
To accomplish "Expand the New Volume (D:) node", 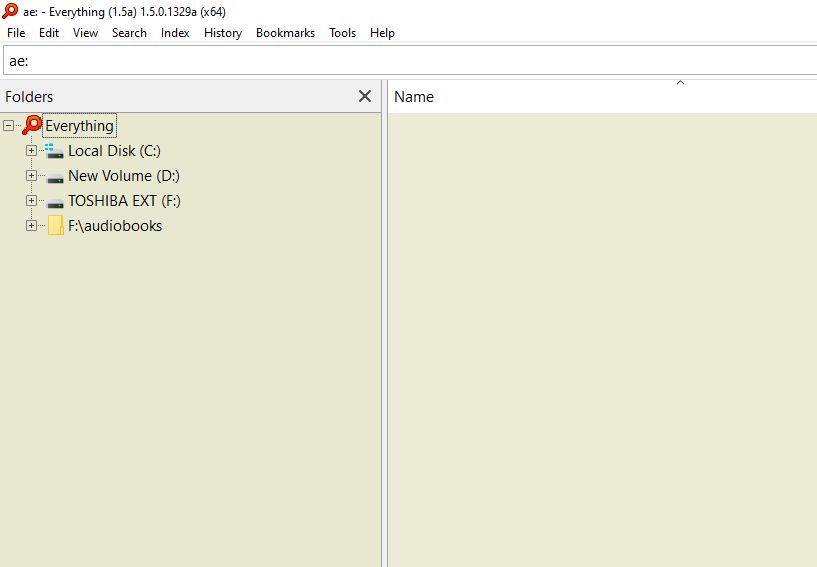I will (x=31, y=175).
